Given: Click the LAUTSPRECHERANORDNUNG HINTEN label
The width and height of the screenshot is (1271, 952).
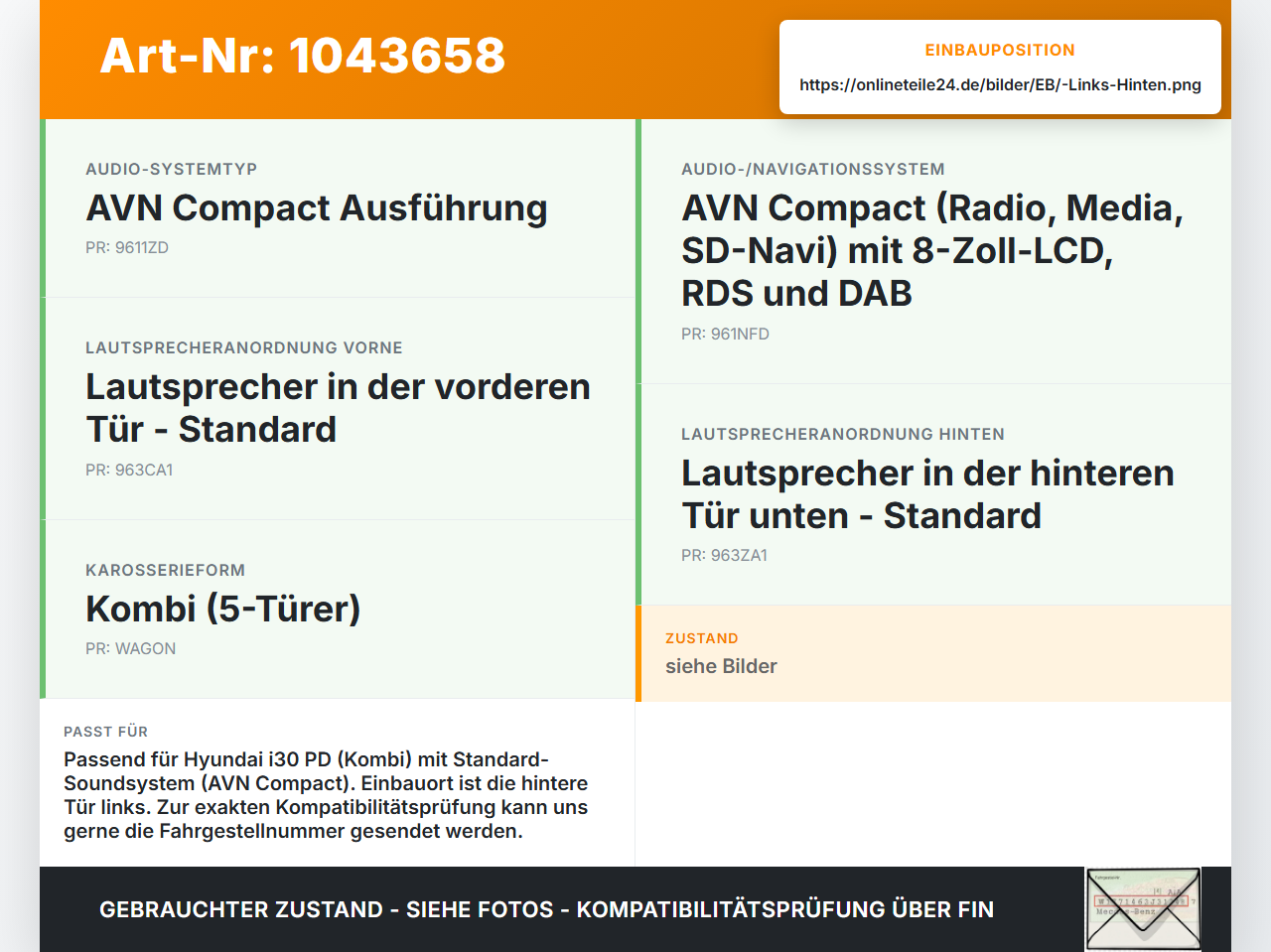Looking at the screenshot, I should (843, 434).
